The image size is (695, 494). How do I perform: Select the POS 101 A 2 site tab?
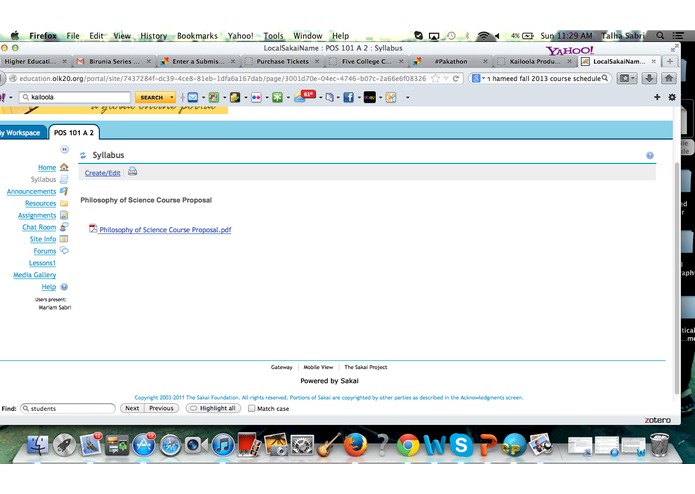[x=74, y=132]
